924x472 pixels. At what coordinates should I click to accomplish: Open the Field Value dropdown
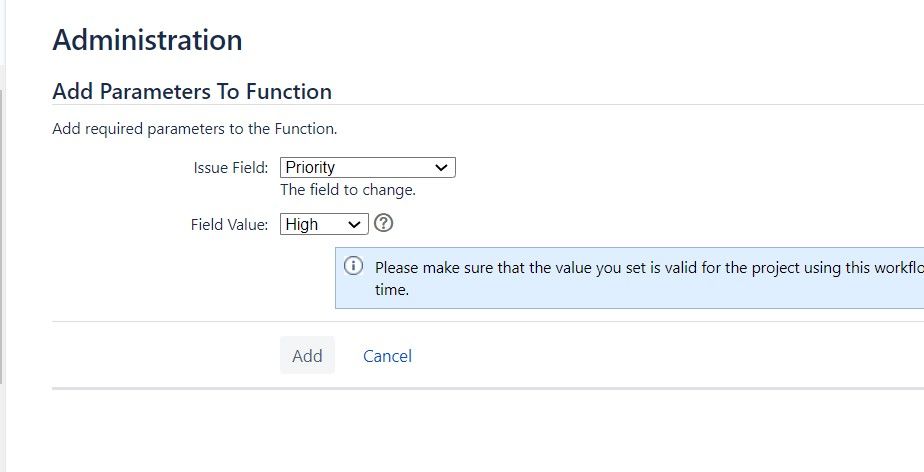324,224
